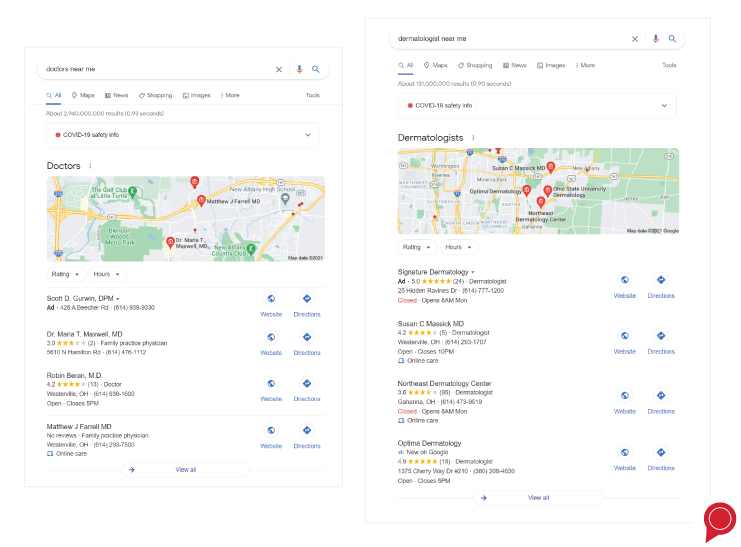Open the Dr. Maria T. Maxwell, MD listing
The height and width of the screenshot is (547, 741).
85,334
